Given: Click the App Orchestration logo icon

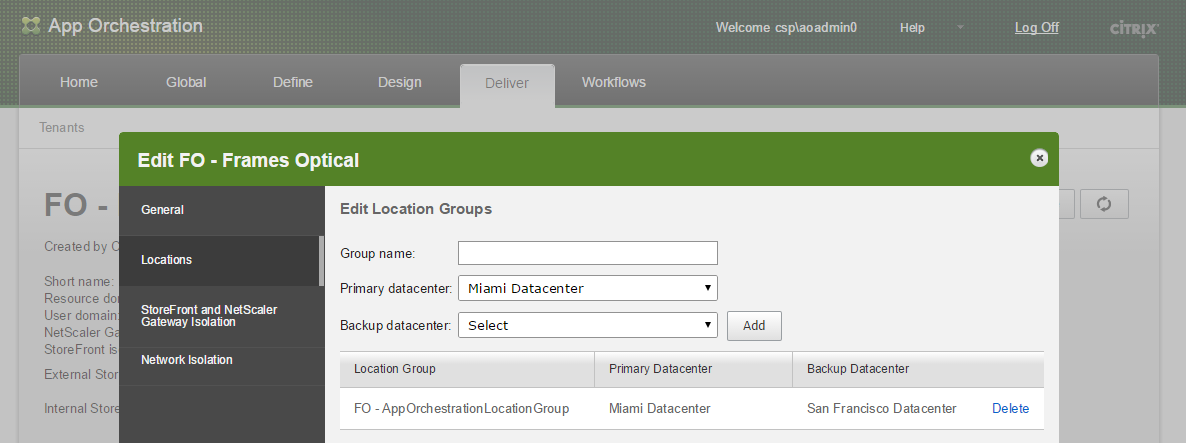Looking at the screenshot, I should [31, 26].
